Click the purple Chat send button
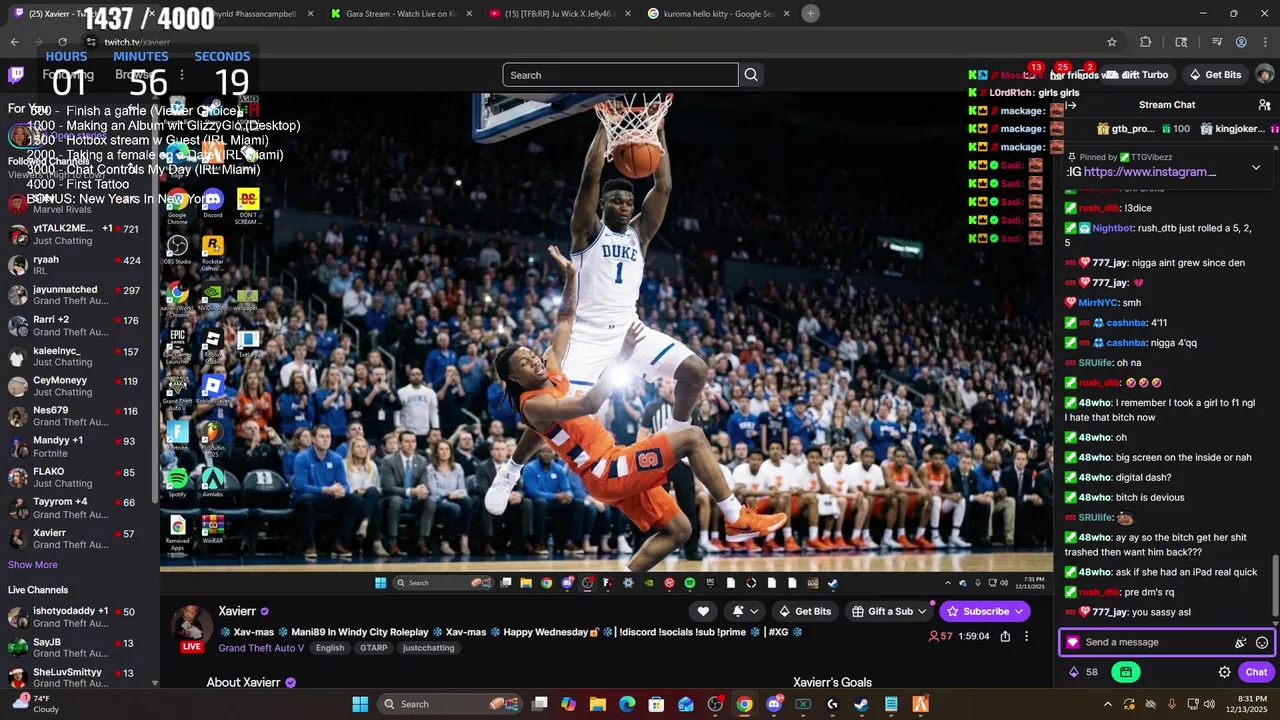Viewport: 1280px width, 720px height. [1256, 672]
